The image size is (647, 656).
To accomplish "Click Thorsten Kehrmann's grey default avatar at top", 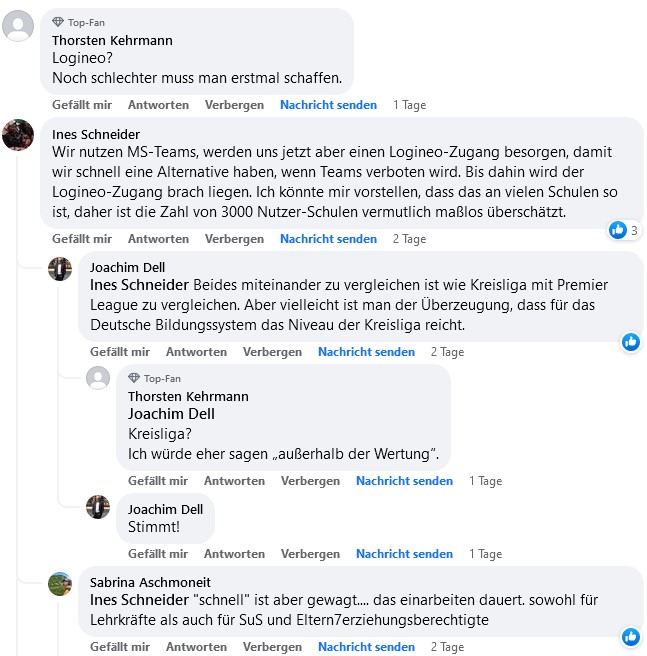I will [18, 26].
